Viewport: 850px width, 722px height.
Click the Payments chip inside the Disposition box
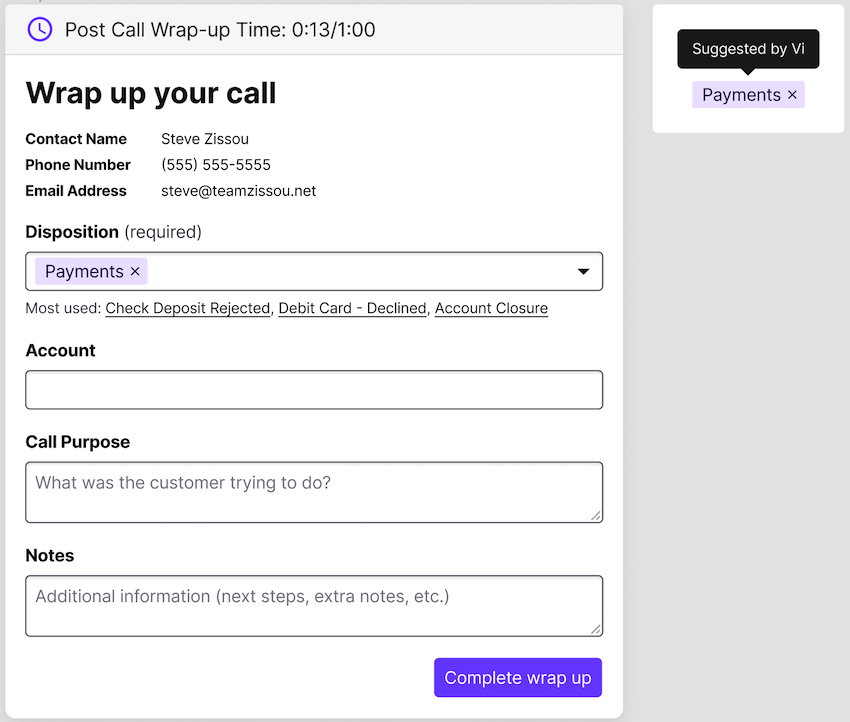85,271
